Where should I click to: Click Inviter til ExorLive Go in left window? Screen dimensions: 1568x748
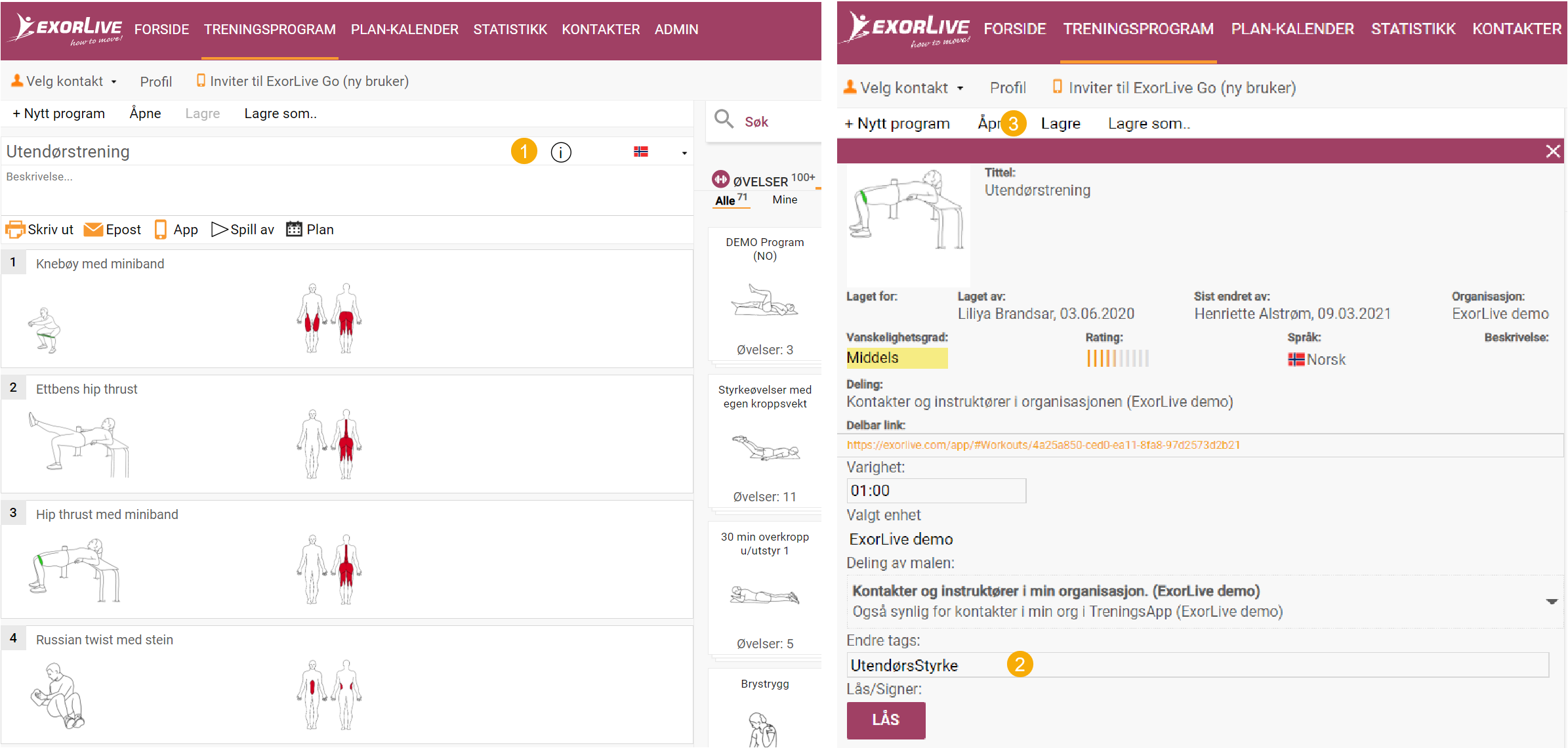302,81
